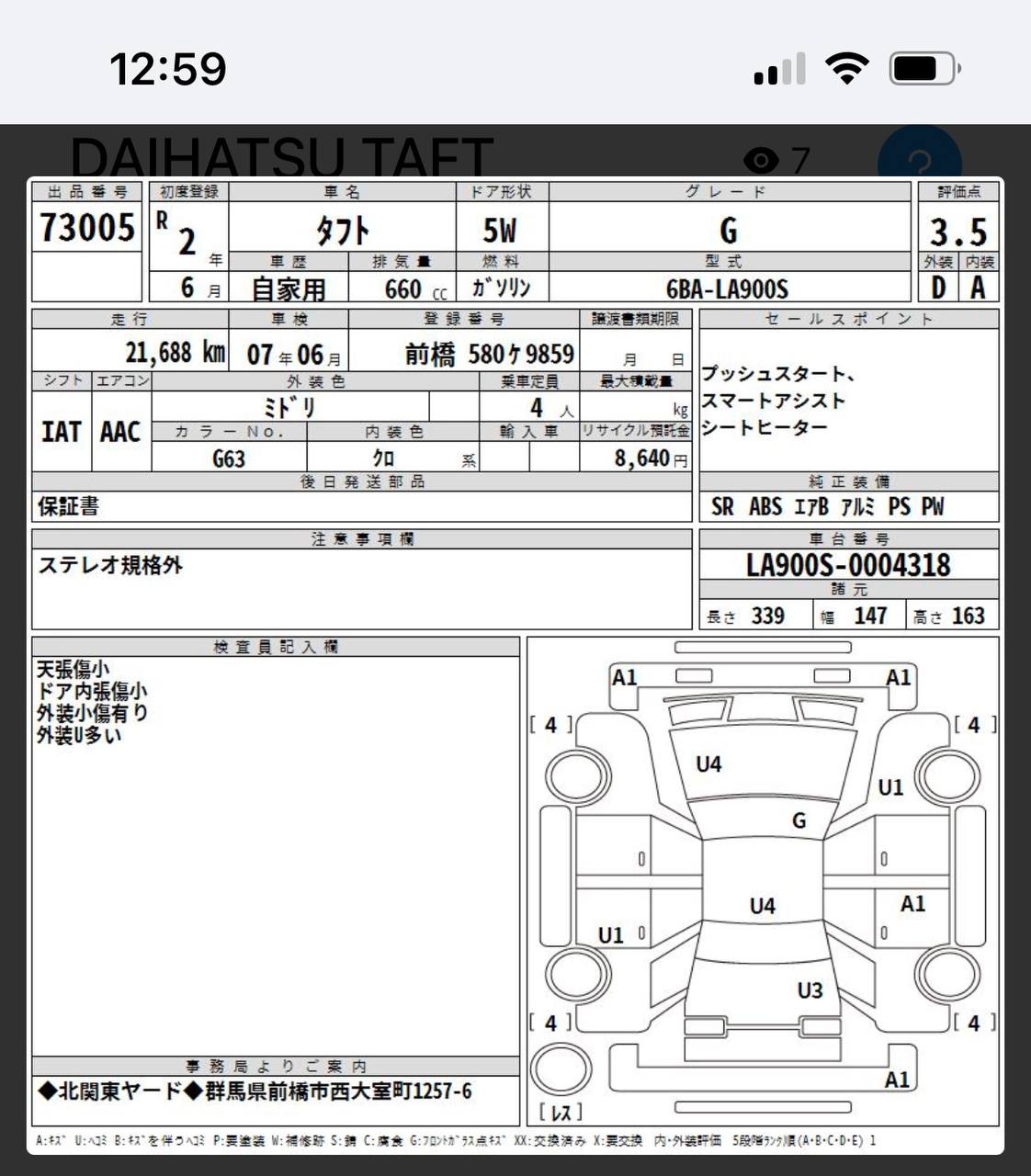
Task: Click the recycle deposit 8,640円
Action: coord(651,458)
